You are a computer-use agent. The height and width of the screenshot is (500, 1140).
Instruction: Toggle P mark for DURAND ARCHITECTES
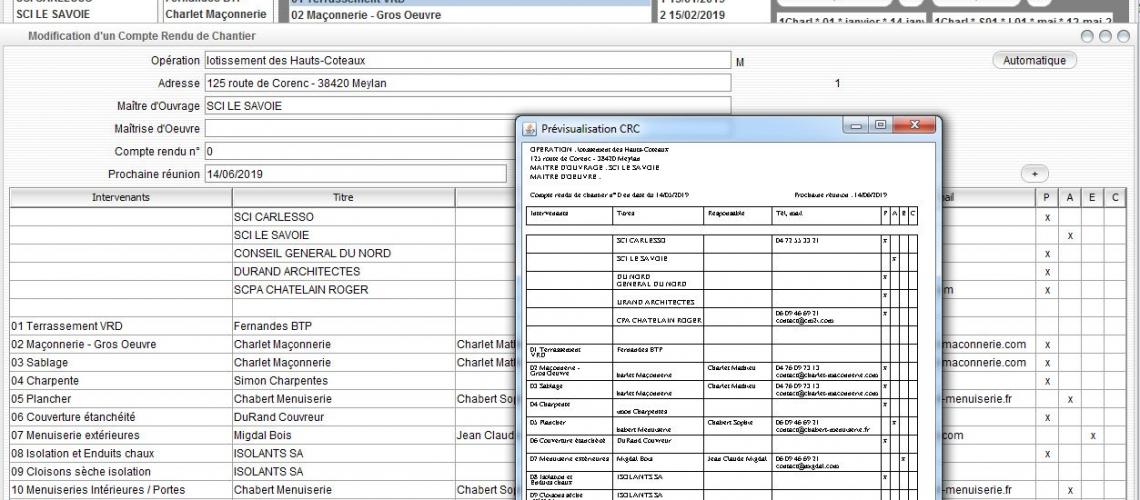tap(1047, 272)
